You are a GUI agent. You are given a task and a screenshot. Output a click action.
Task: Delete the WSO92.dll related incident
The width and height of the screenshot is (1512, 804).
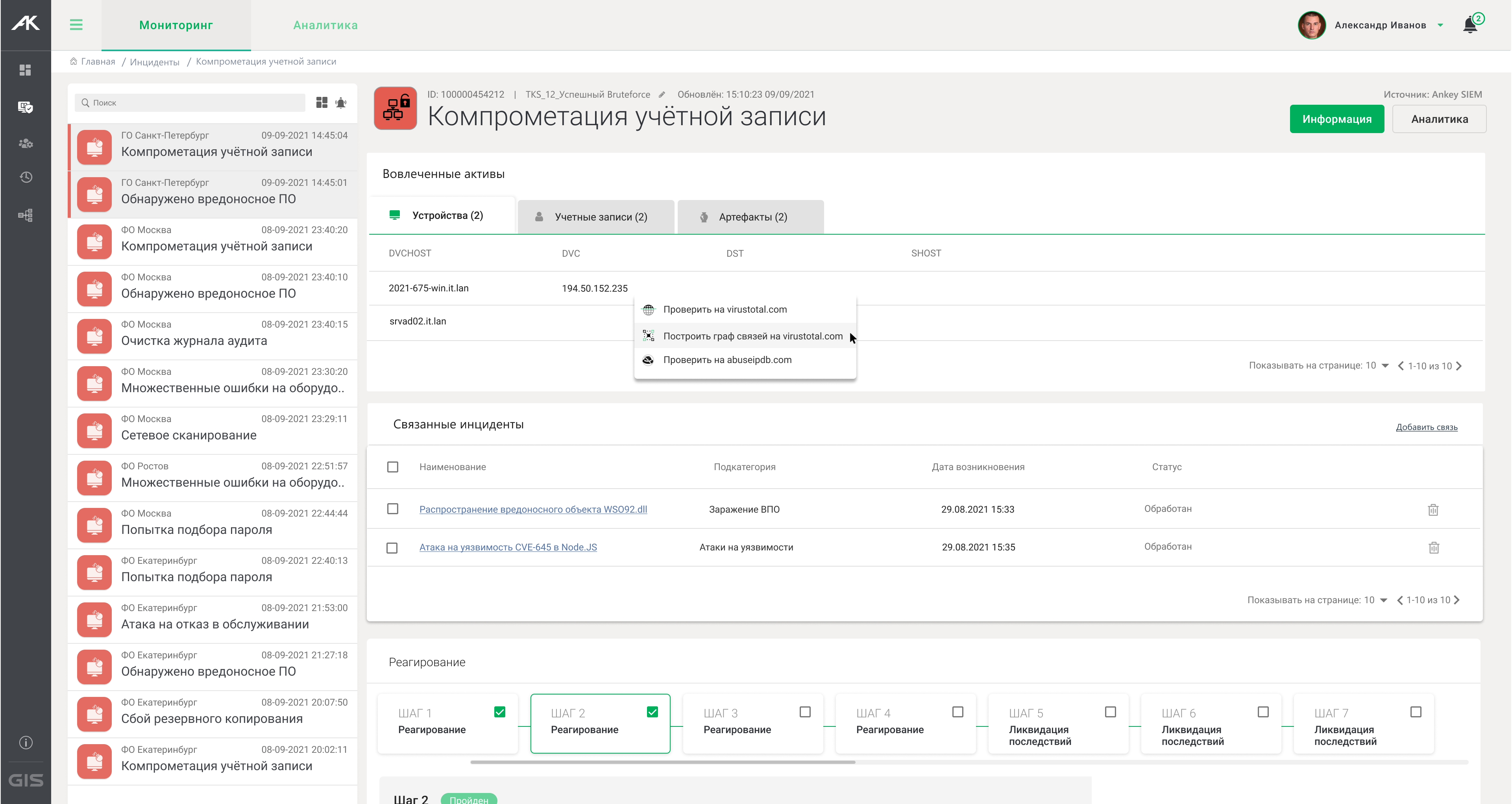pyautogui.click(x=1433, y=510)
